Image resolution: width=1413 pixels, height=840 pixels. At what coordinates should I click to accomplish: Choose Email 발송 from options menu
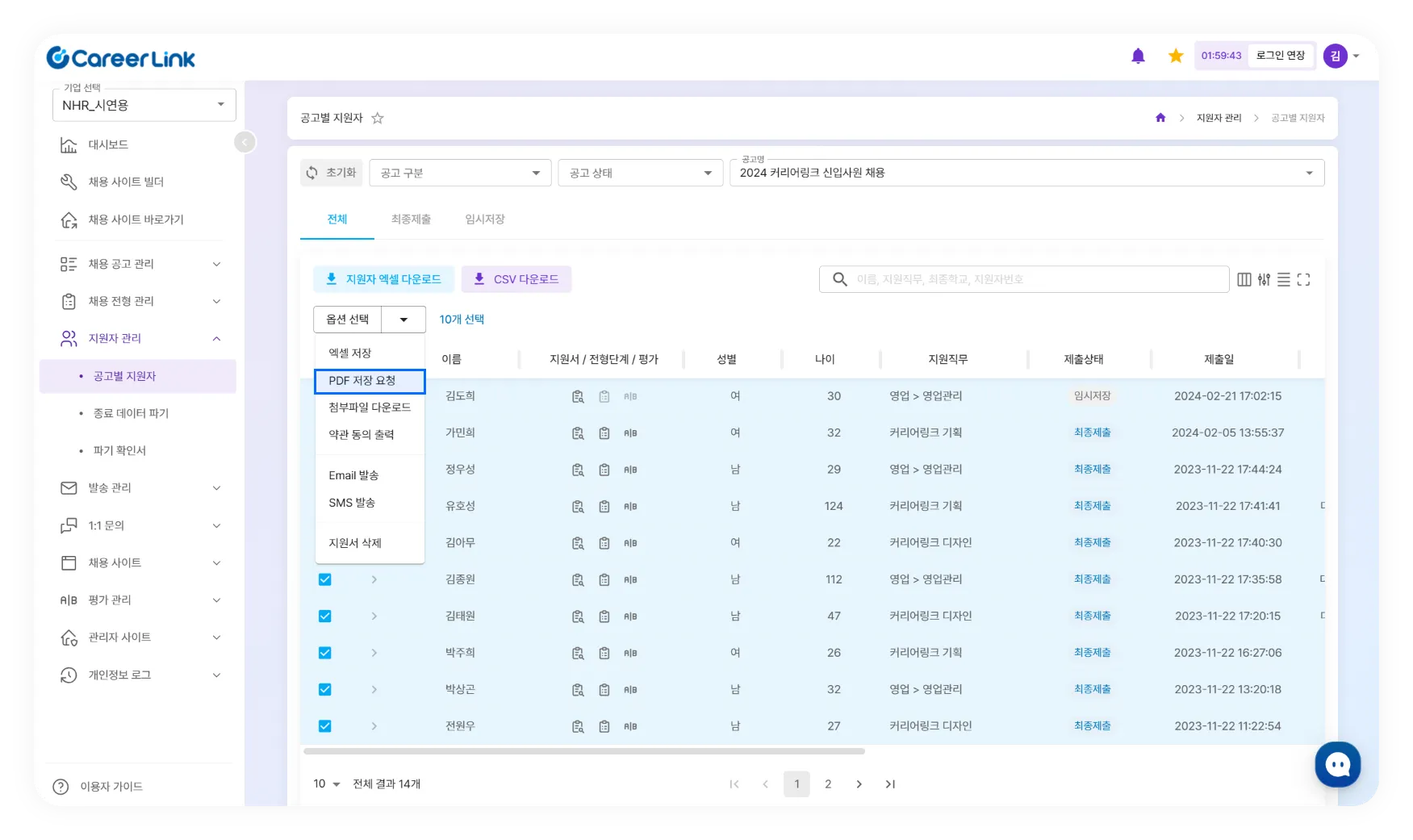370,475
